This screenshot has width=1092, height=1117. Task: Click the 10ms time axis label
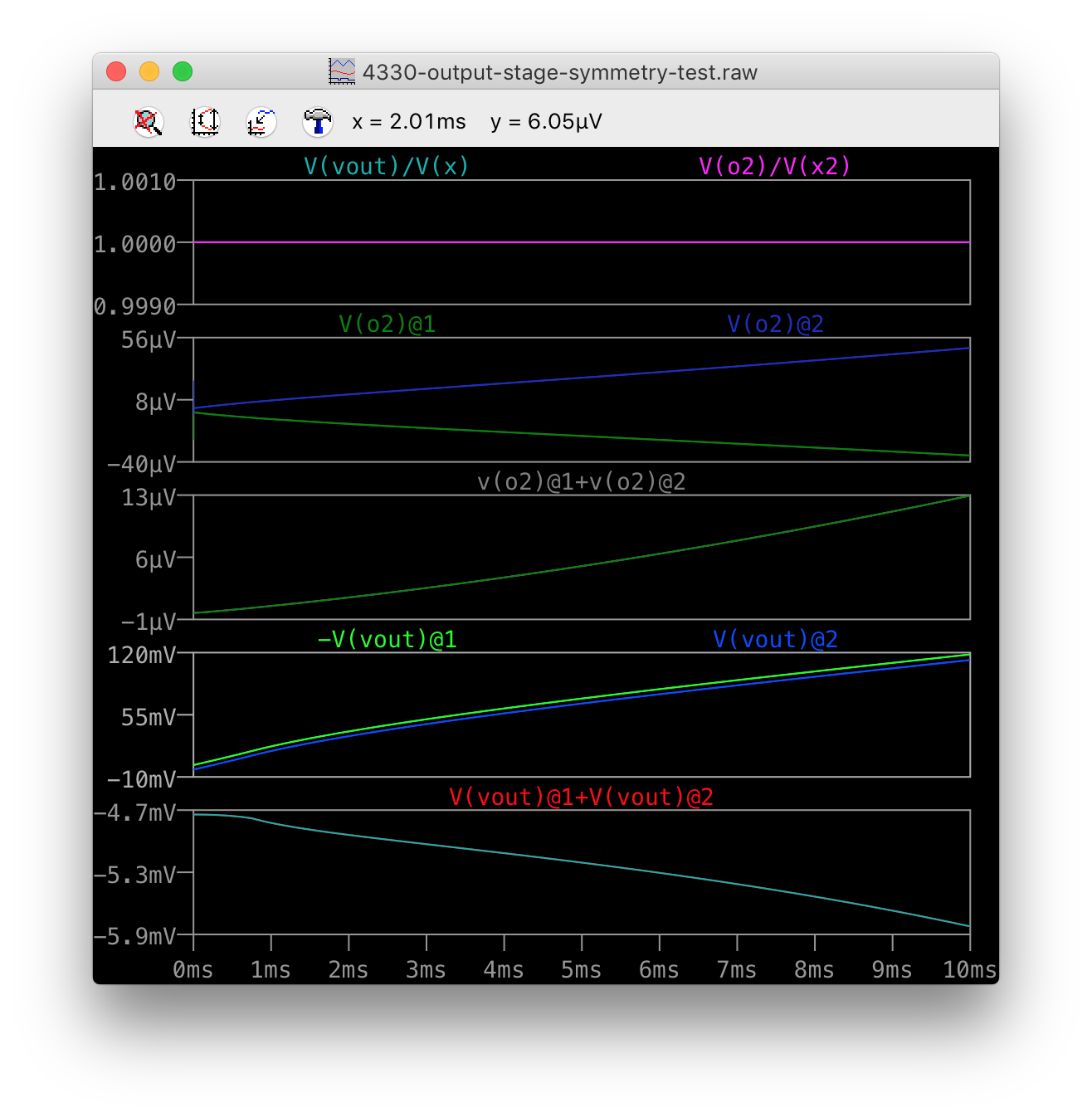pyautogui.click(x=970, y=970)
